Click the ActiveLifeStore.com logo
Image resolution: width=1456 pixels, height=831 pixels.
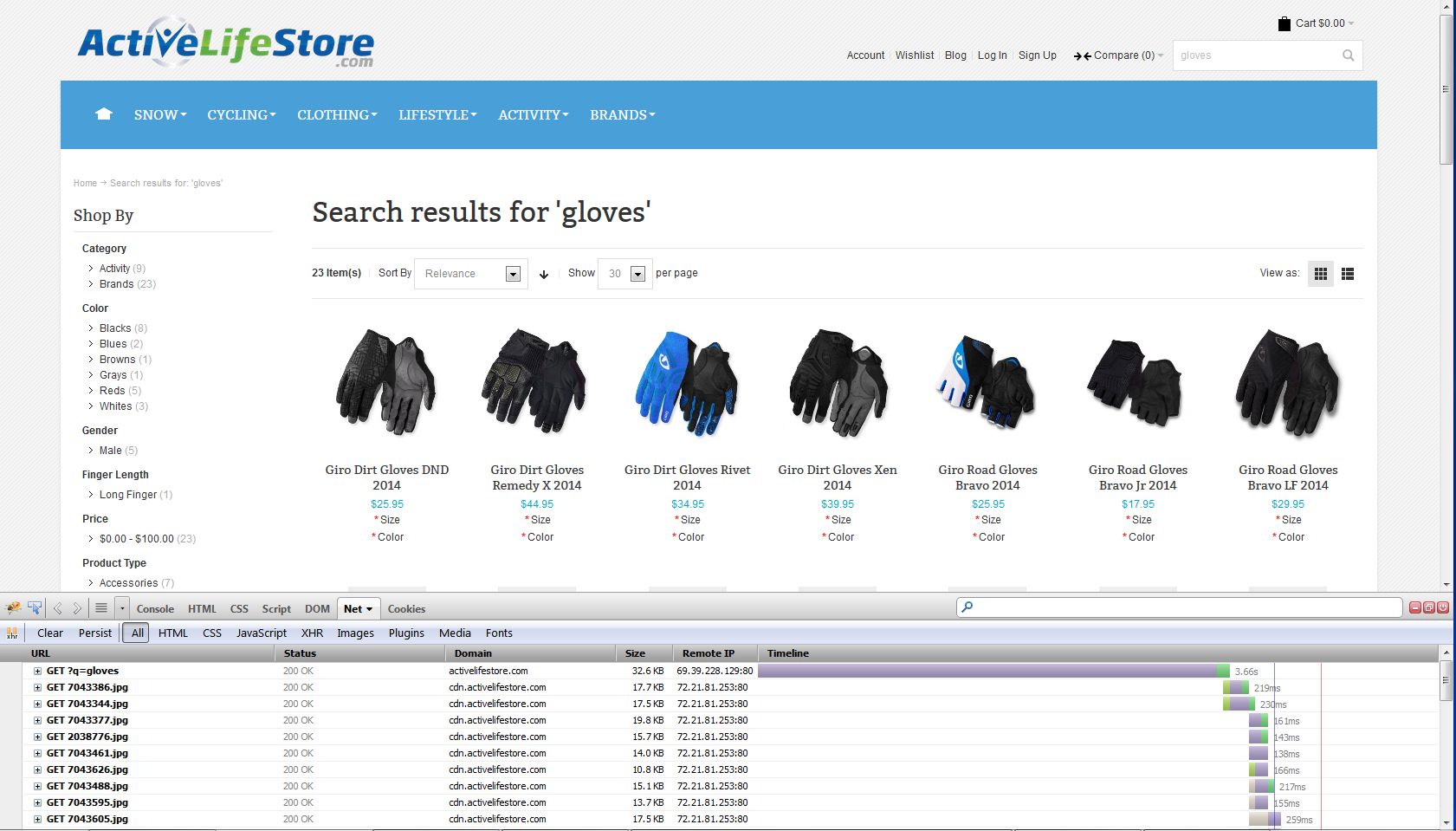226,42
